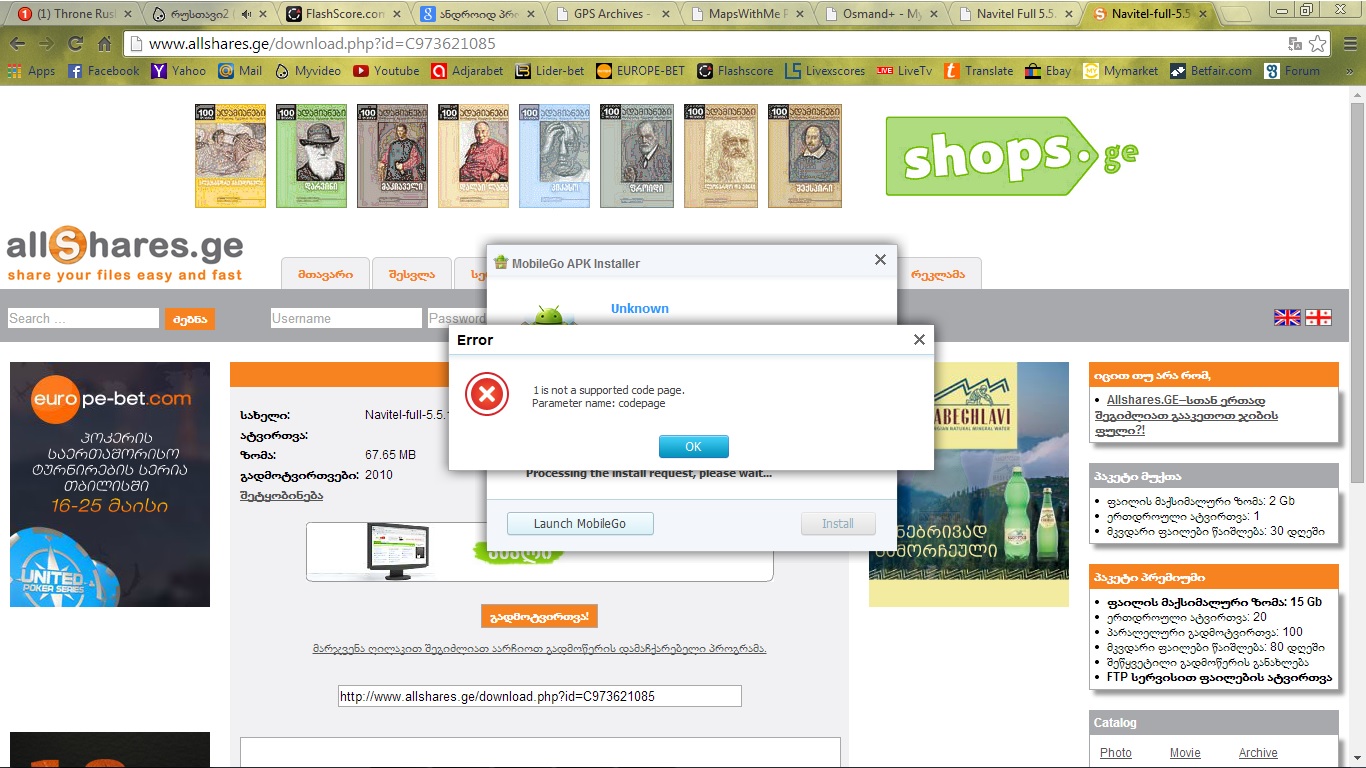
Task: Open the Facebook bookmark
Action: click(103, 71)
